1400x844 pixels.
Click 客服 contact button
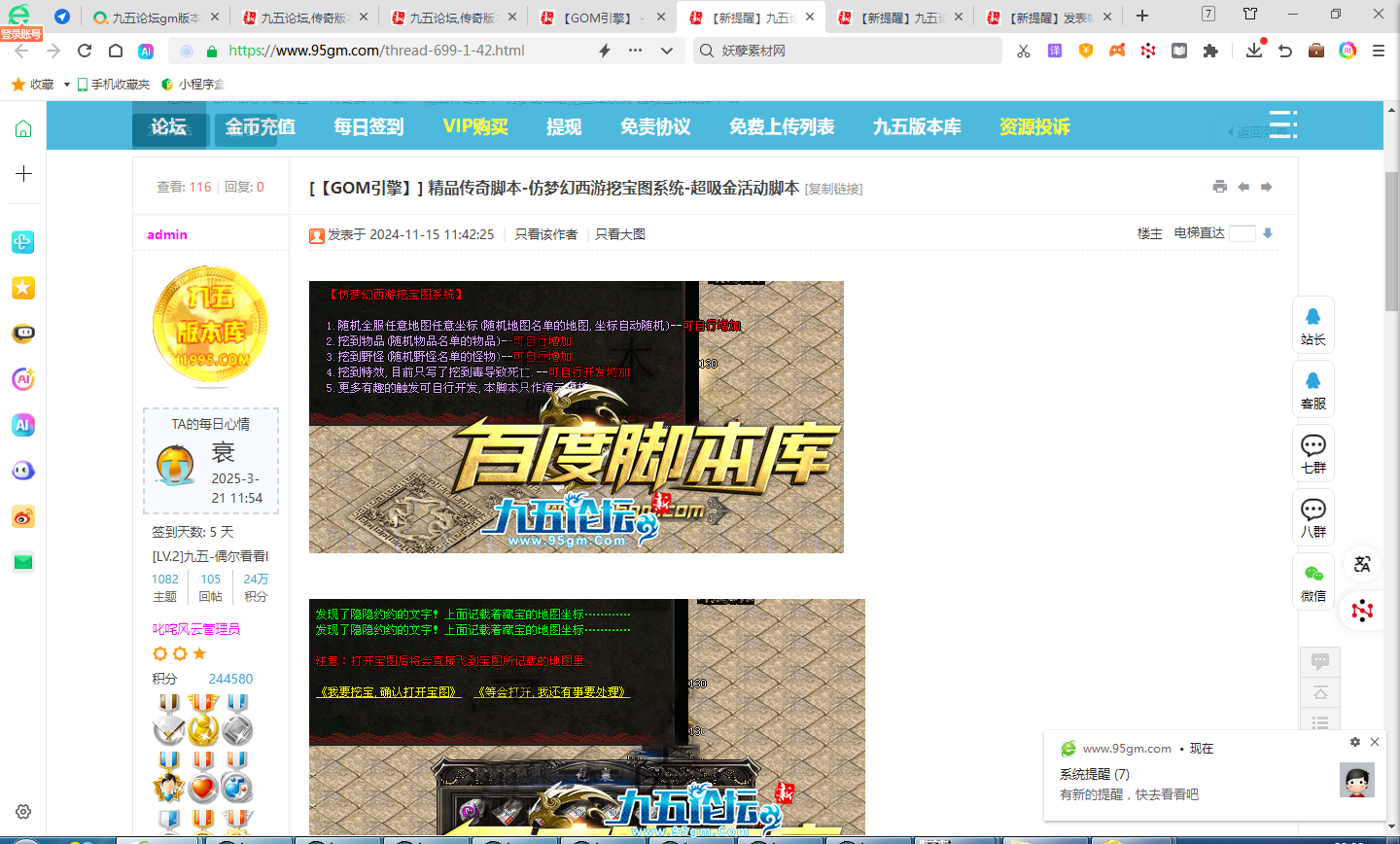(x=1313, y=390)
